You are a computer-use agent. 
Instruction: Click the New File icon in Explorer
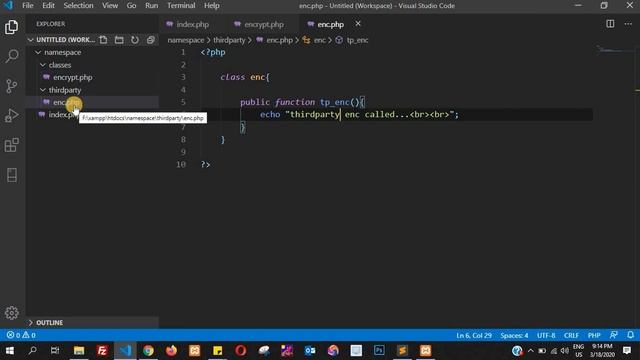coord(103,40)
